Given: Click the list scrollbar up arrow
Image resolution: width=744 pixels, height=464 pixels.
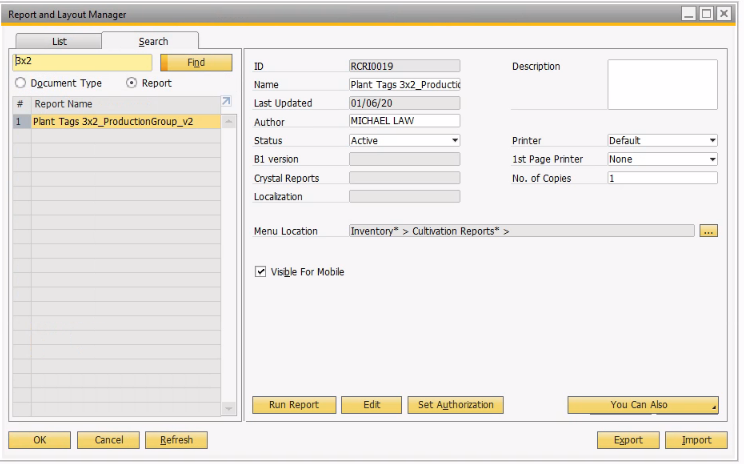Looking at the screenshot, I should pos(229,122).
